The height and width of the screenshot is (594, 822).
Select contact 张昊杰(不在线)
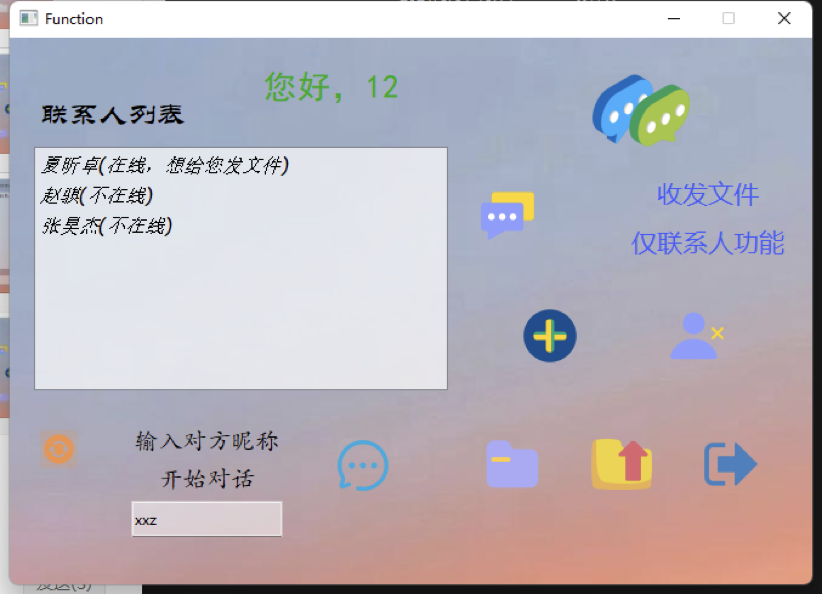tap(107, 226)
